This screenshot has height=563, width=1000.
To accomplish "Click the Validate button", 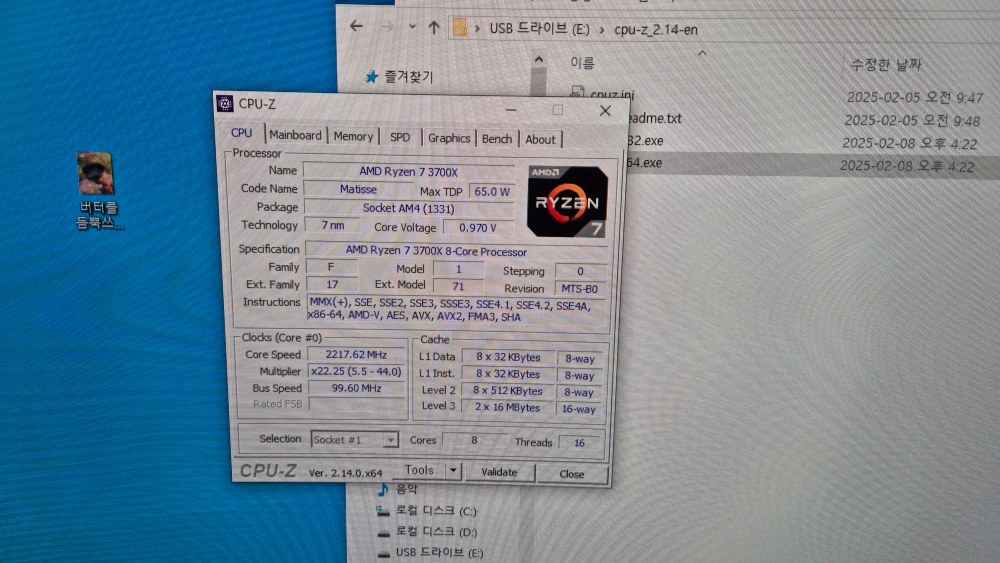I will click(x=499, y=472).
